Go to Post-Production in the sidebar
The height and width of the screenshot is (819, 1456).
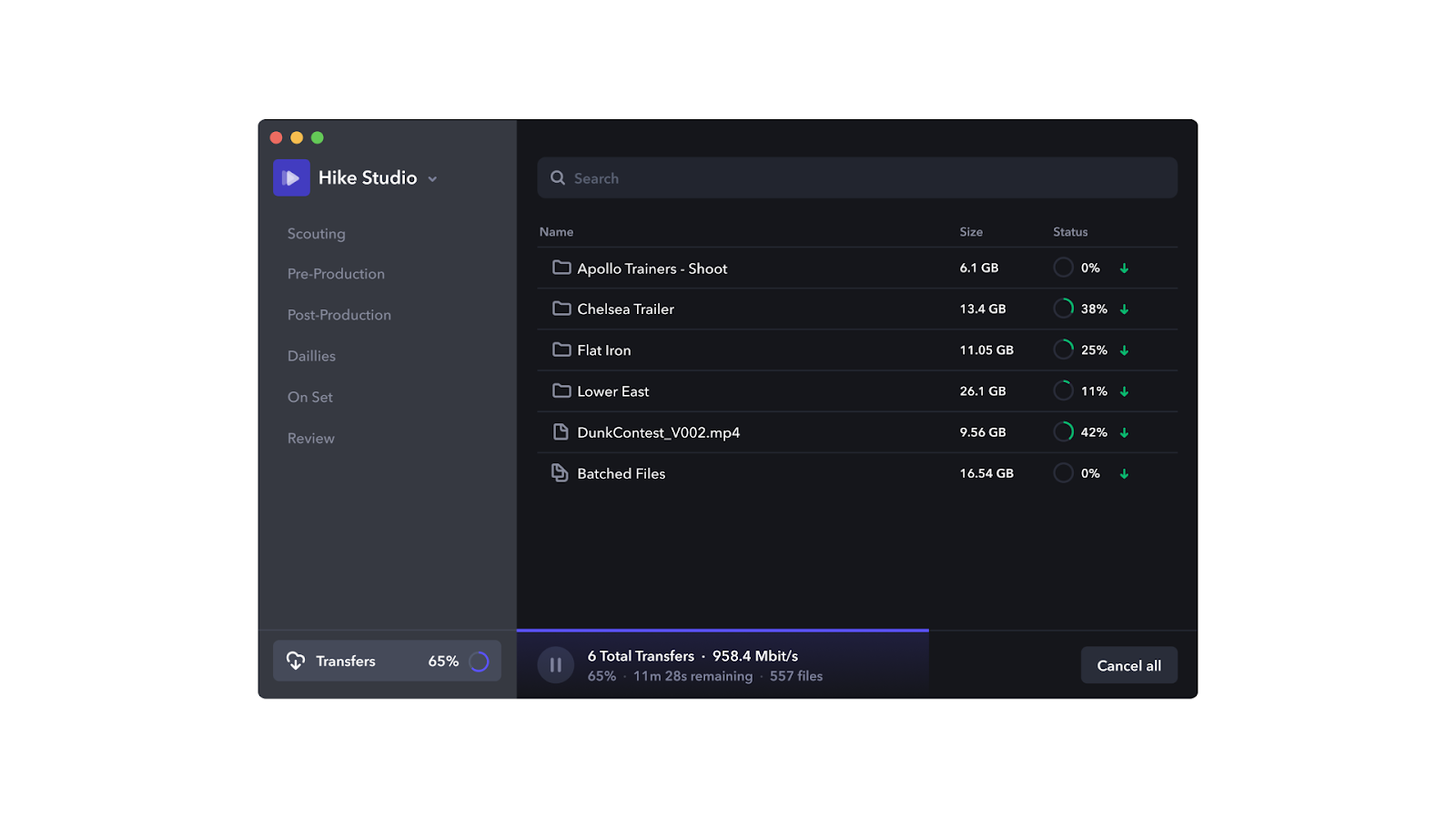[339, 315]
